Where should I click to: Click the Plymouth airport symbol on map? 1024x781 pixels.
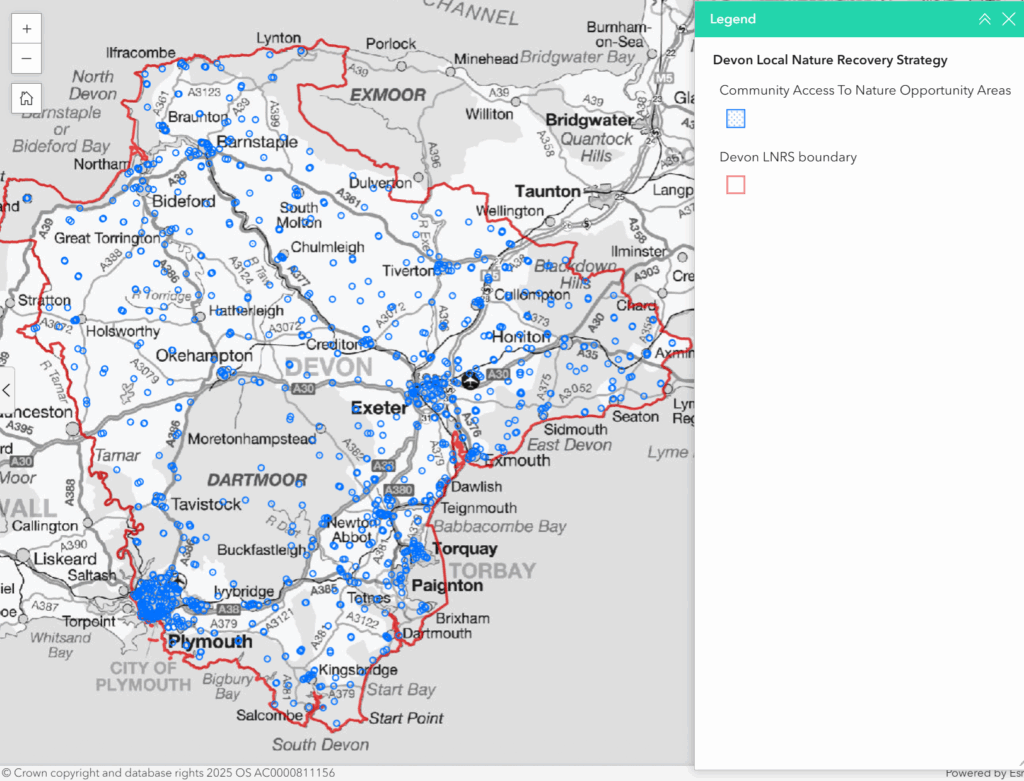pos(178,580)
